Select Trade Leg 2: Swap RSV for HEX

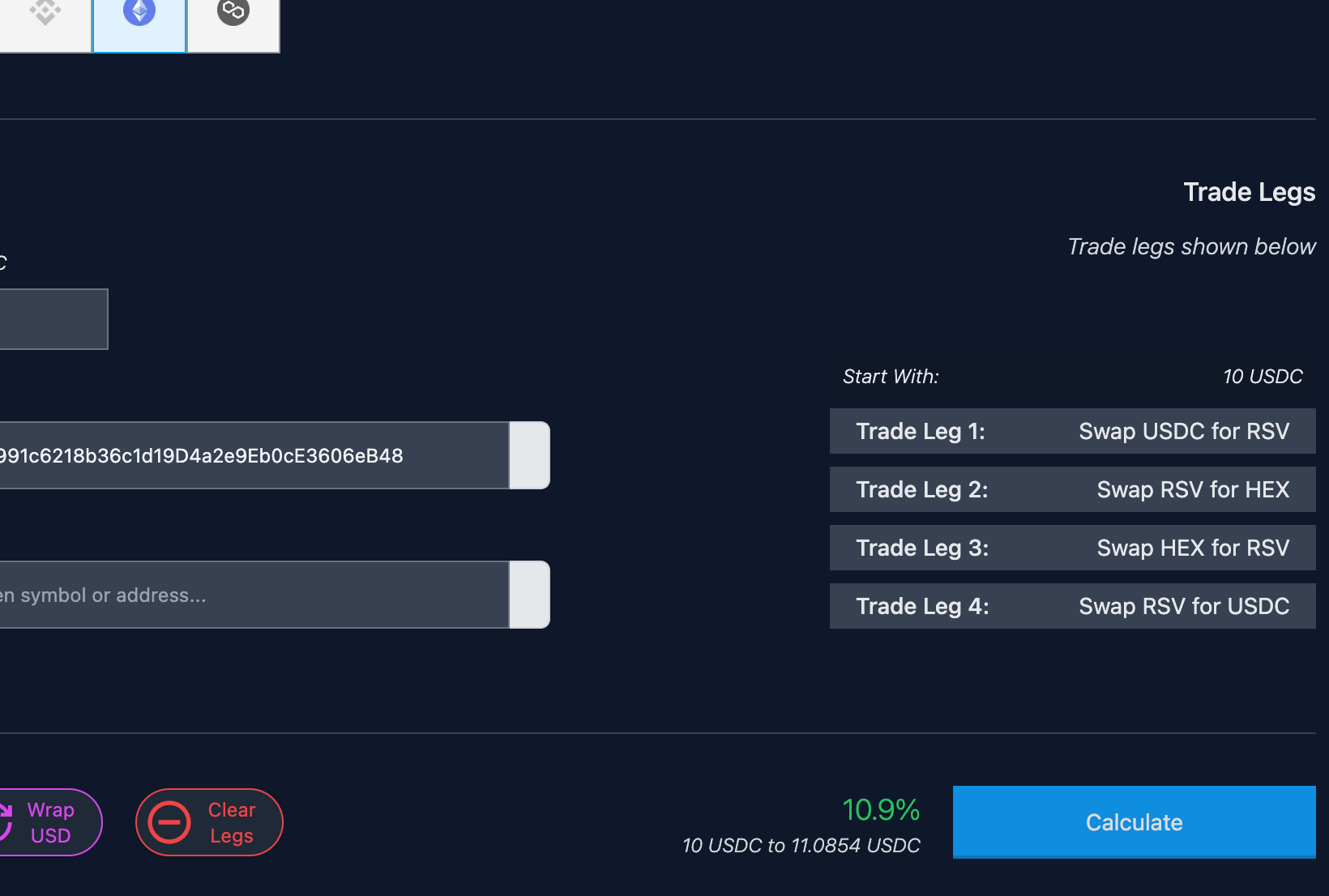click(x=1072, y=489)
